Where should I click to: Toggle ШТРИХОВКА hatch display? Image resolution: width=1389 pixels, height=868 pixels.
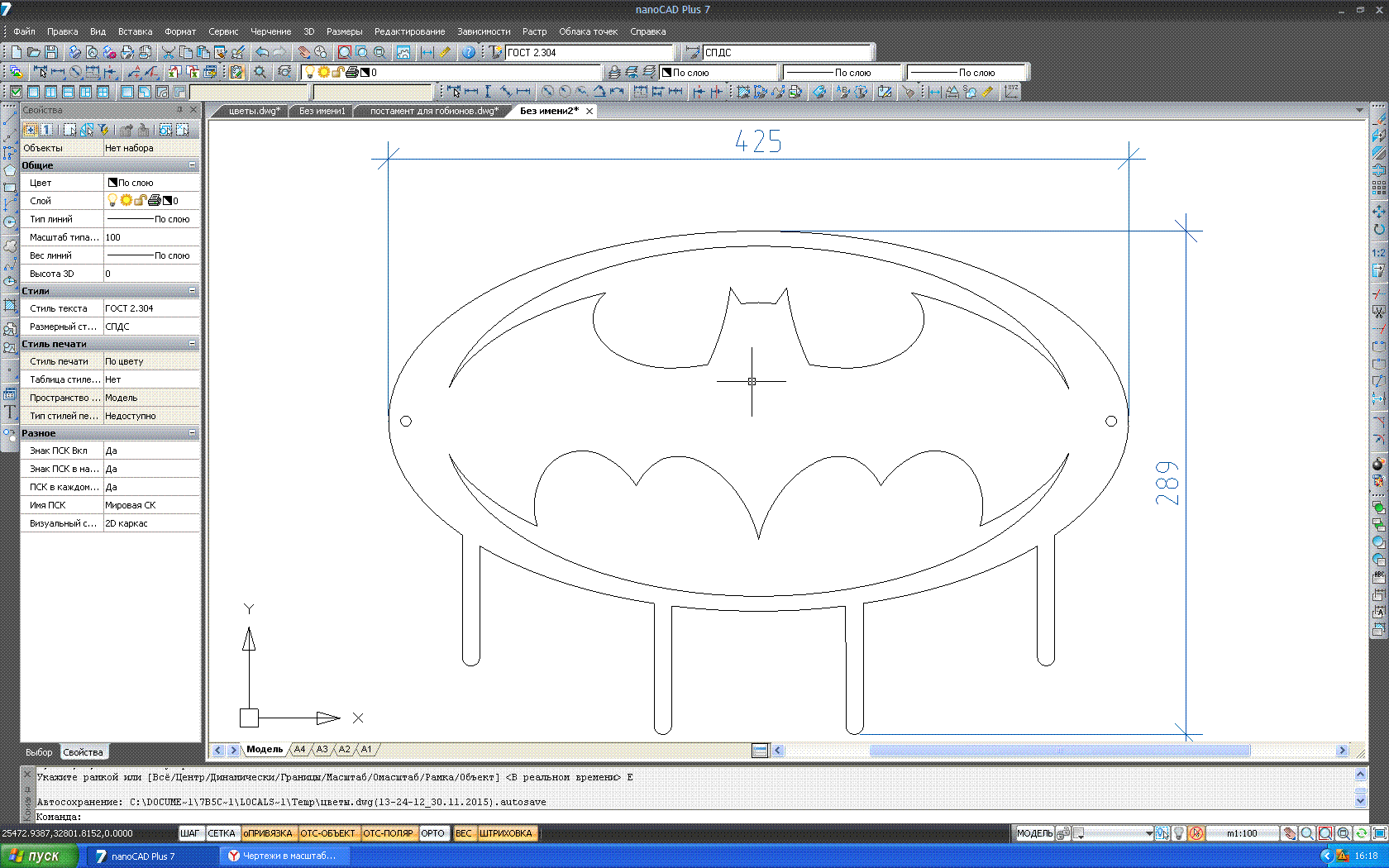(x=506, y=833)
